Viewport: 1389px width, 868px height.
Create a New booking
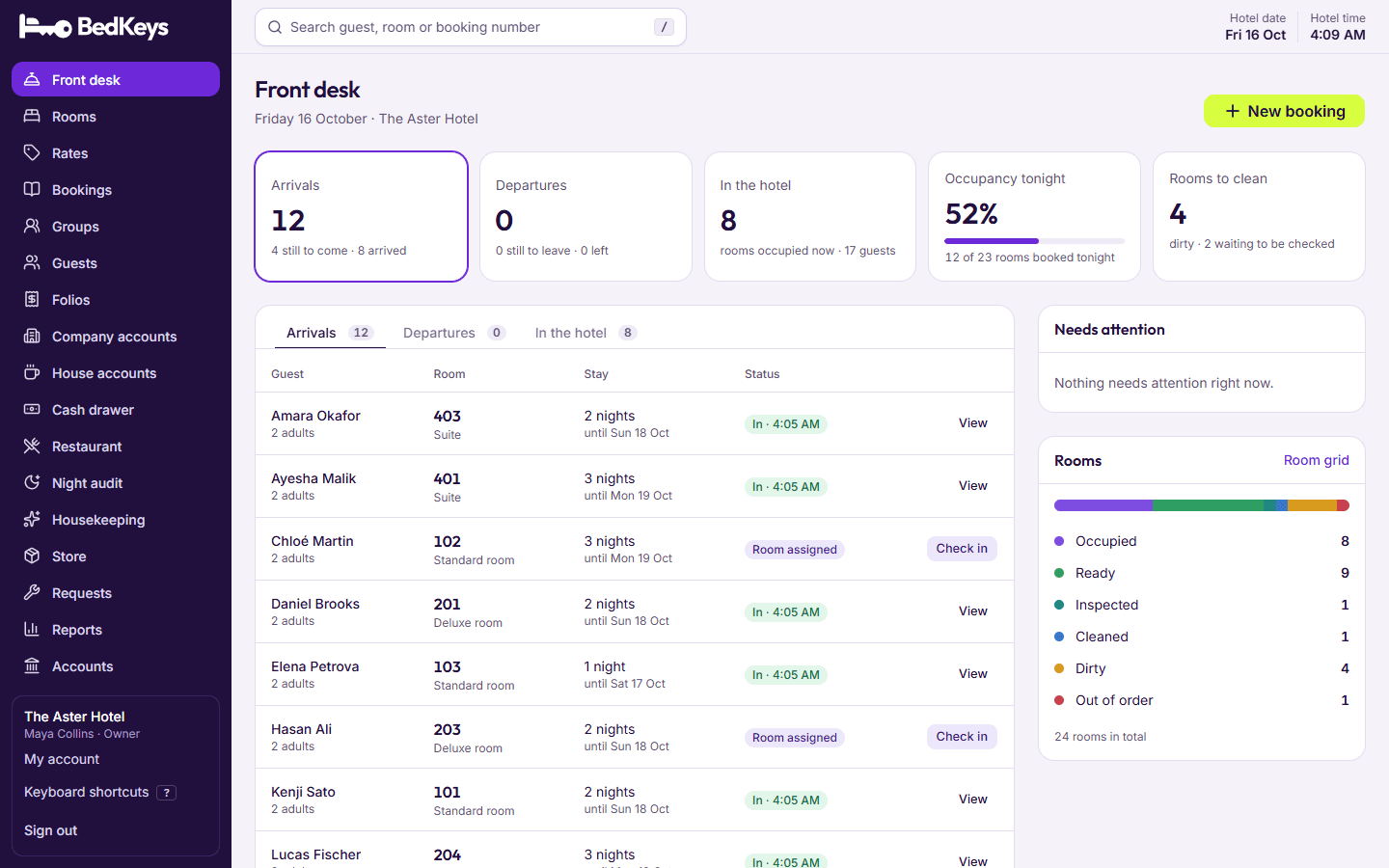(x=1284, y=111)
